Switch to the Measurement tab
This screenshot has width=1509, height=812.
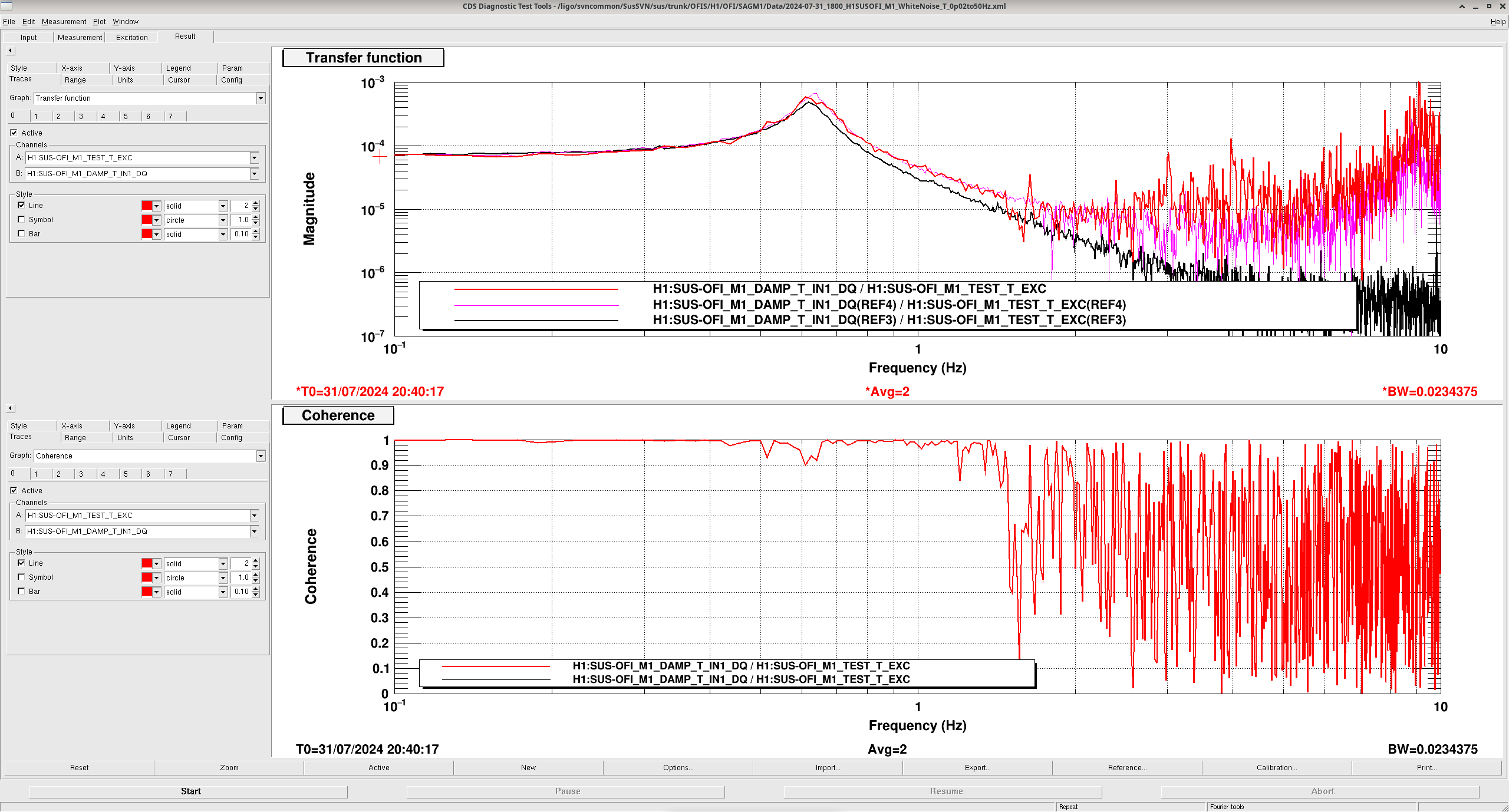[x=80, y=38]
